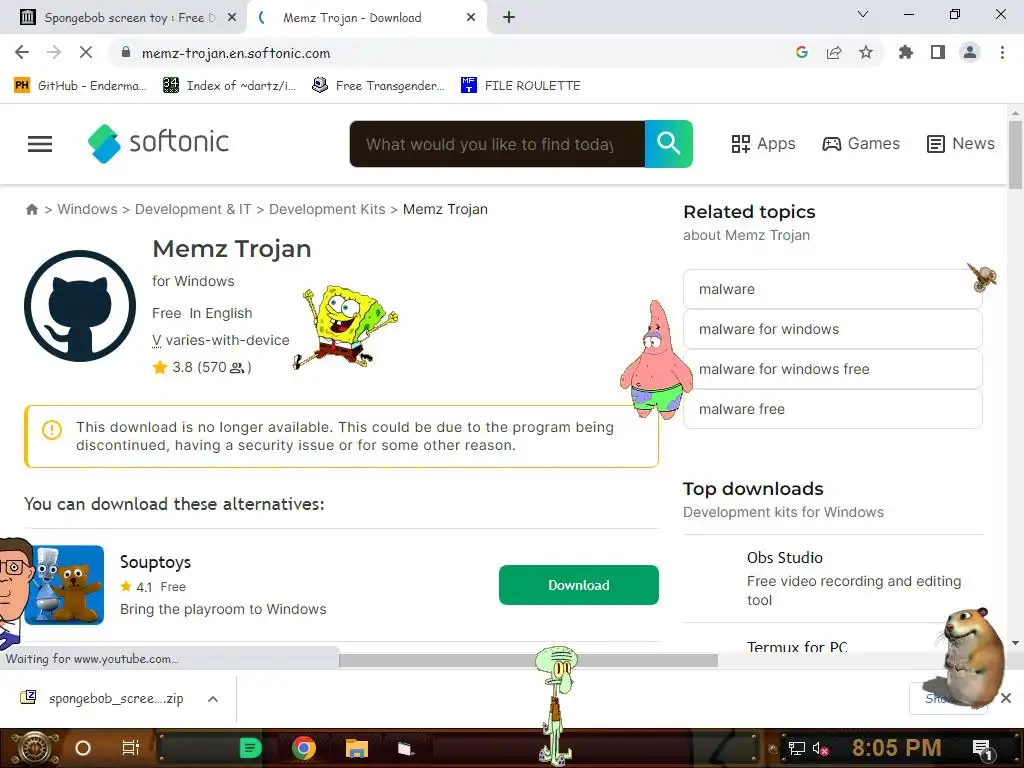
Task: Open the Games section
Action: click(x=861, y=144)
